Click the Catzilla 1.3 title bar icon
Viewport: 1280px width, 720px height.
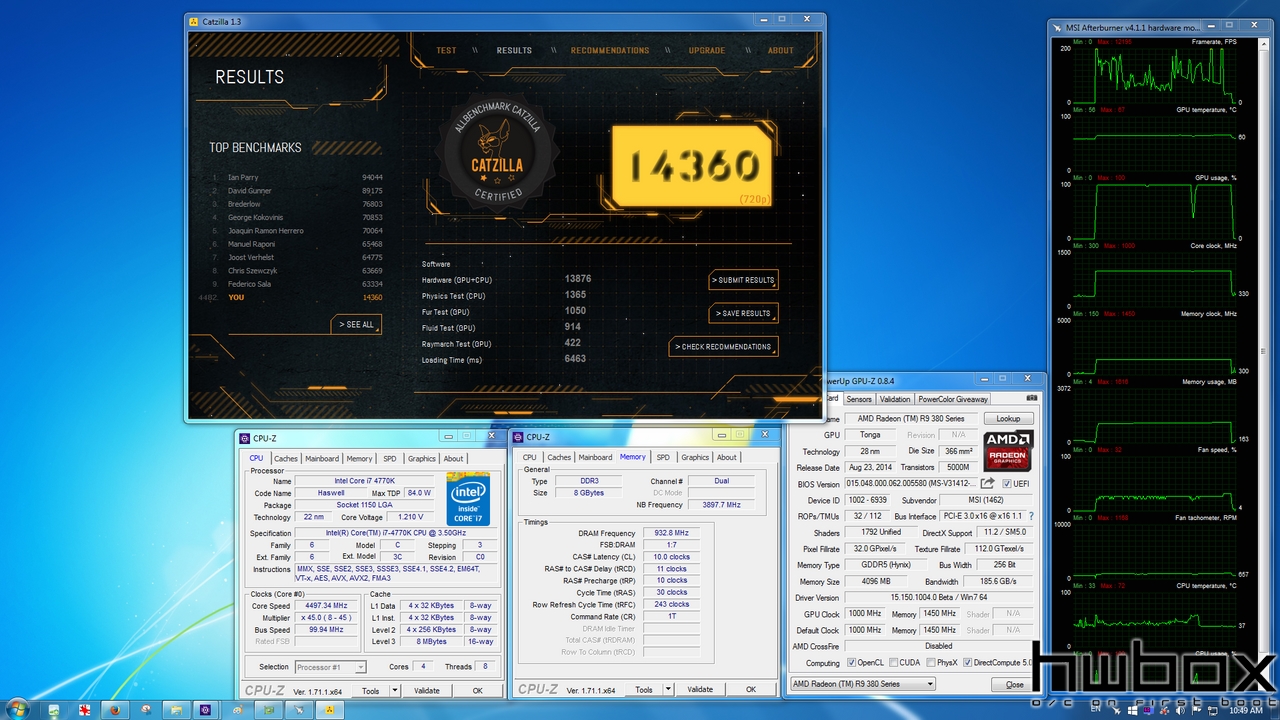click(x=193, y=21)
